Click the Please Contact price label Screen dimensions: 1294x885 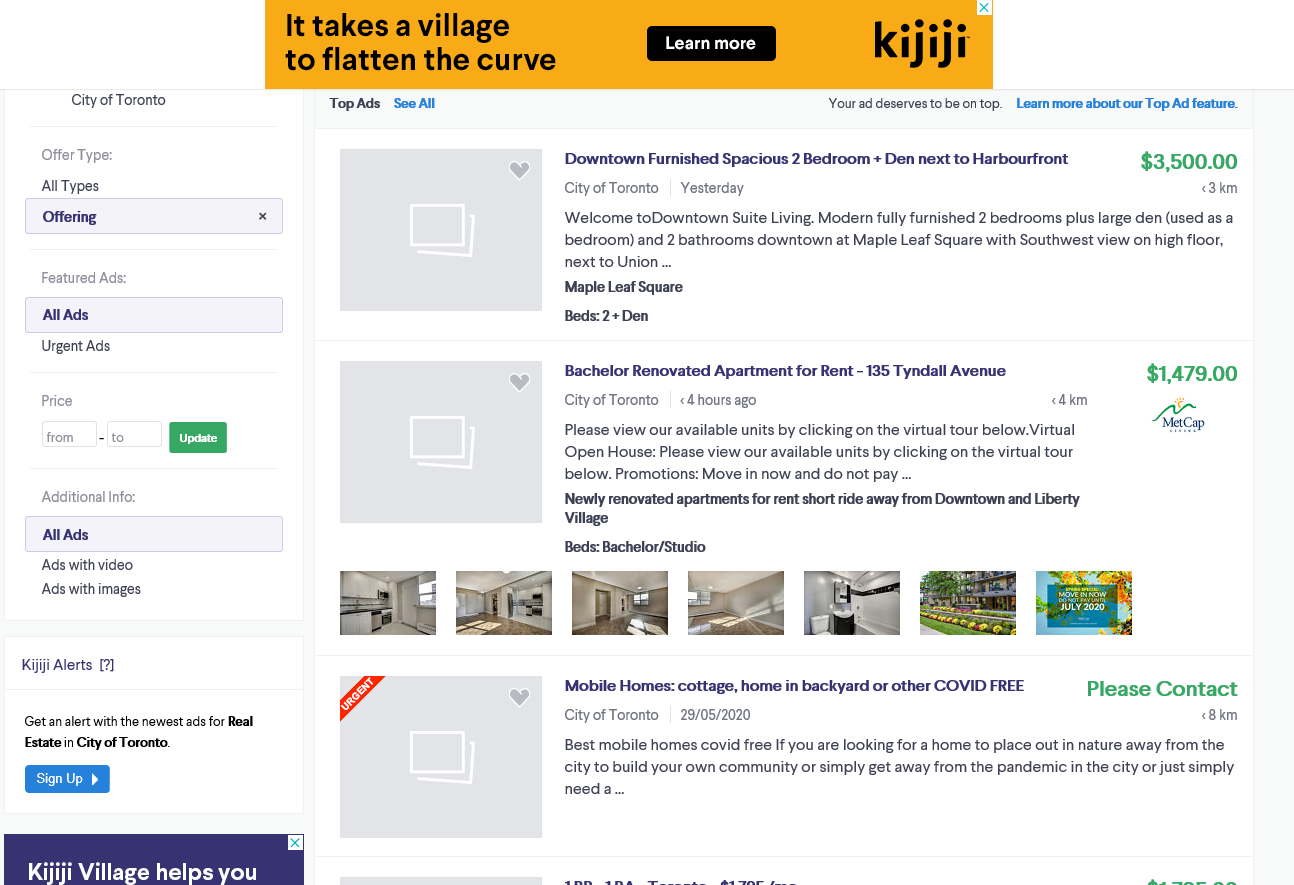click(1162, 689)
